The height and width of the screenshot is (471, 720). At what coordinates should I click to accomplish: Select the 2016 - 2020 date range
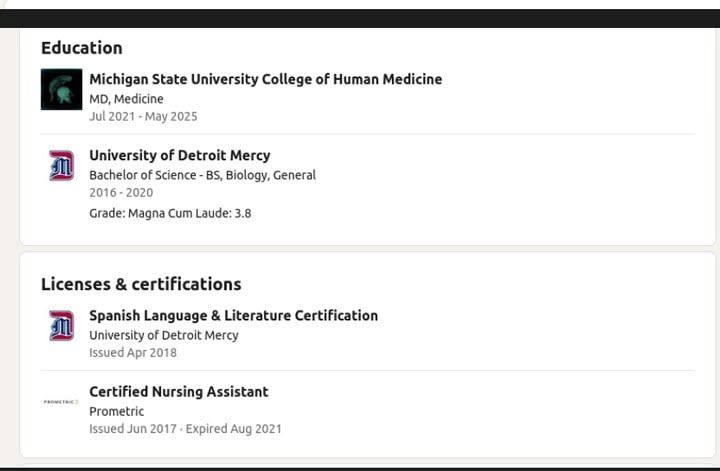coord(121,192)
